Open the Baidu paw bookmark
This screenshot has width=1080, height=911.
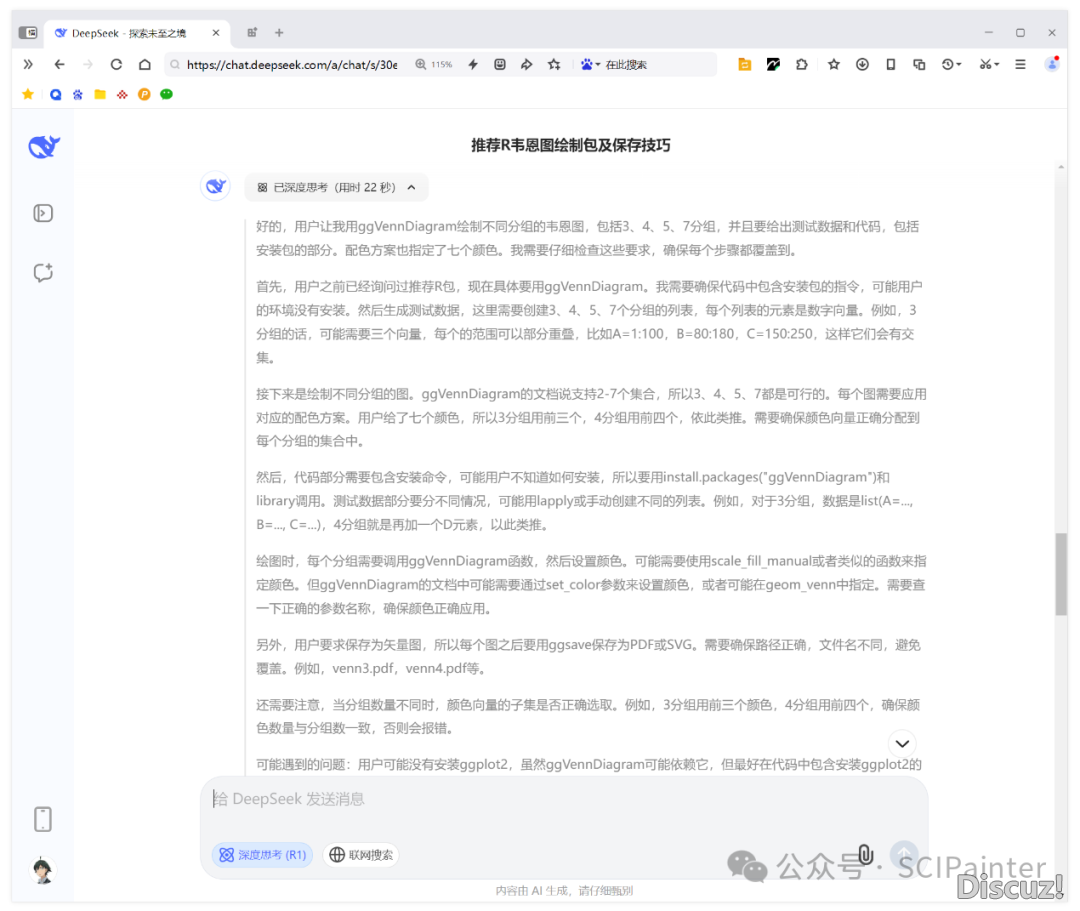coord(78,94)
